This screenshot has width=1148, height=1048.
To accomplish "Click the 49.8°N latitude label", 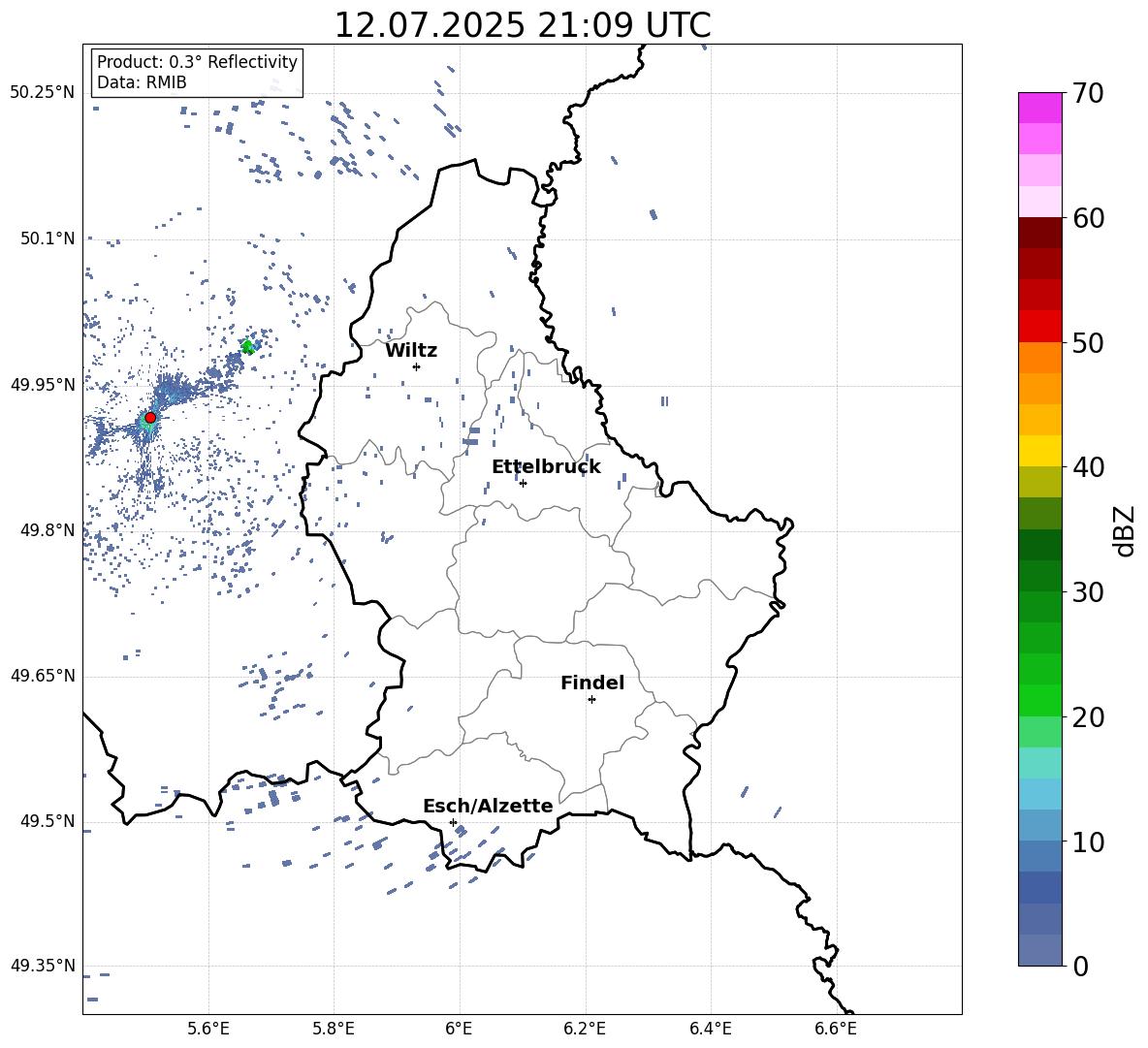I will click(x=47, y=530).
